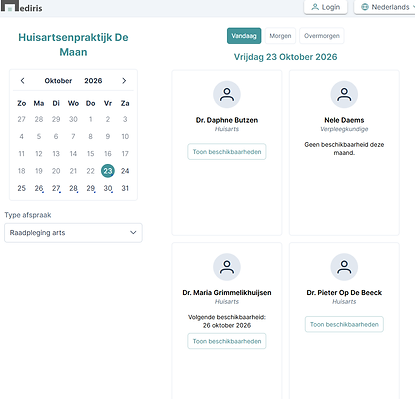Show availability for Dr. Pieter Op De Beeck
This screenshot has height=399, width=415.
pos(344,324)
